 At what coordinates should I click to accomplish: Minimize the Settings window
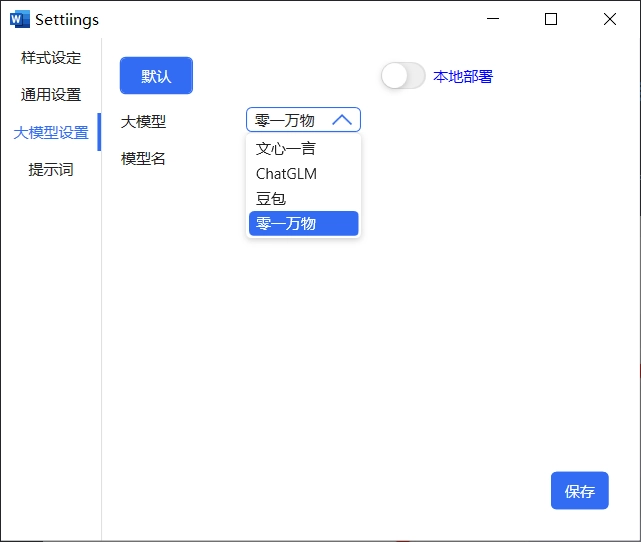pos(493,19)
